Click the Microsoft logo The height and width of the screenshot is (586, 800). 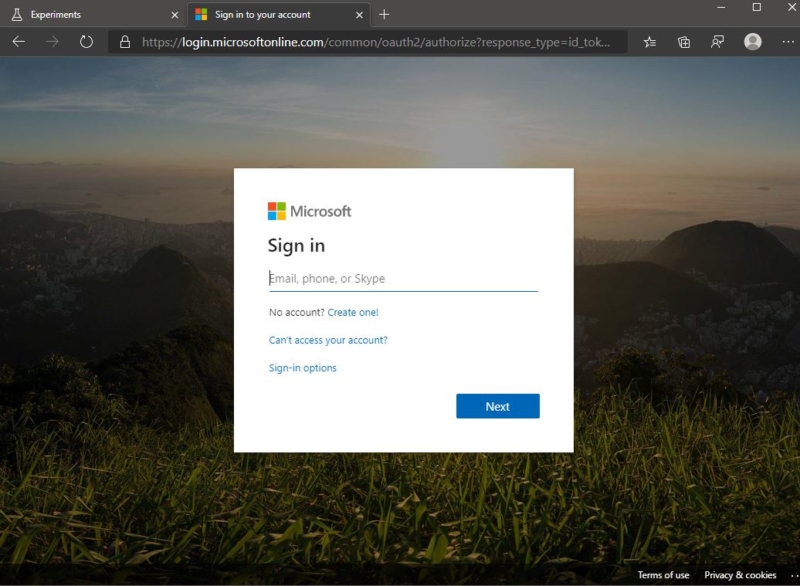click(310, 211)
